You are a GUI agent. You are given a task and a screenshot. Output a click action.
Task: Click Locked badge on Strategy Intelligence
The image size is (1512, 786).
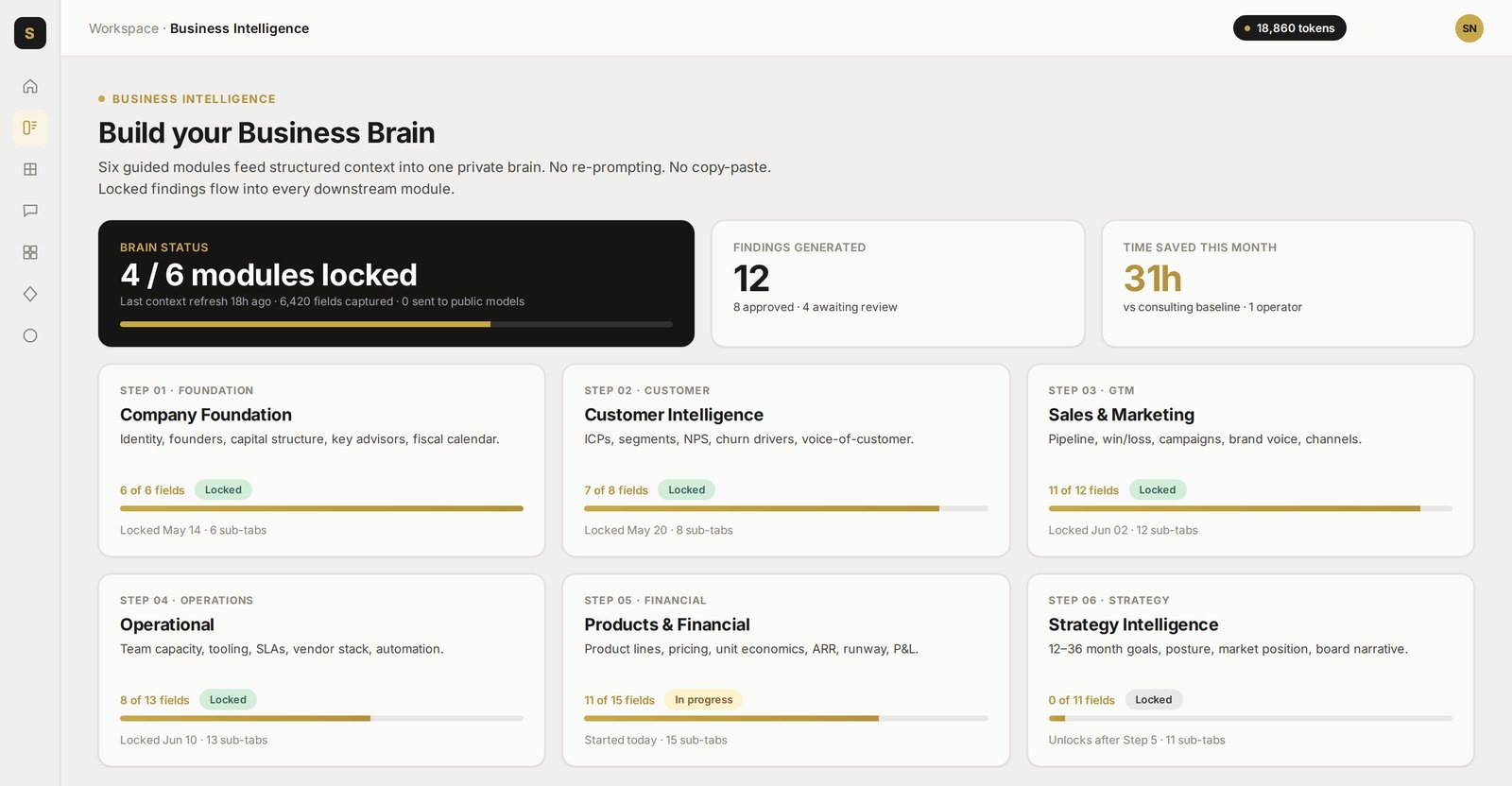pyautogui.click(x=1154, y=699)
